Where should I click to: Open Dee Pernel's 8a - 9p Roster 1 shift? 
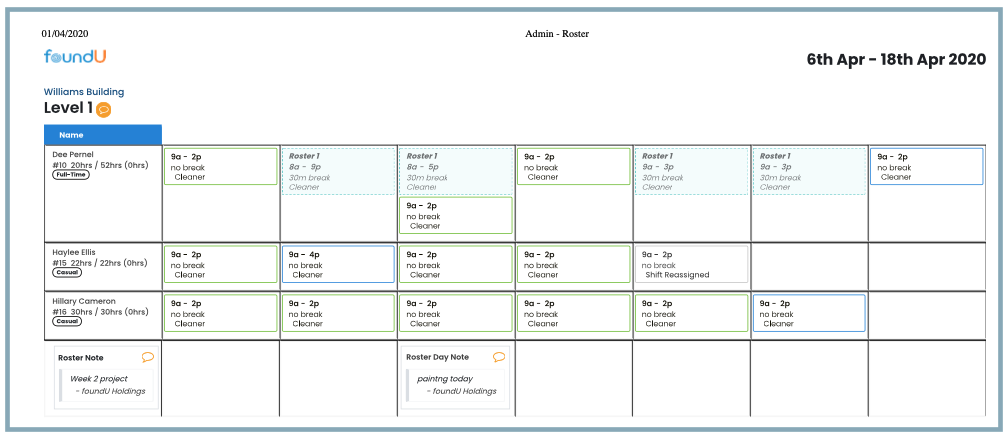(x=338, y=171)
